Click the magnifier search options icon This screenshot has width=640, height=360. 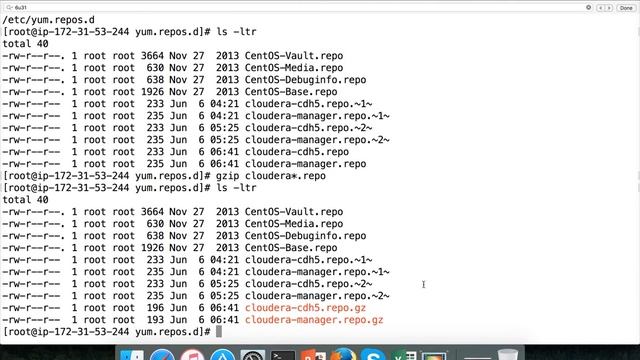[9, 7]
